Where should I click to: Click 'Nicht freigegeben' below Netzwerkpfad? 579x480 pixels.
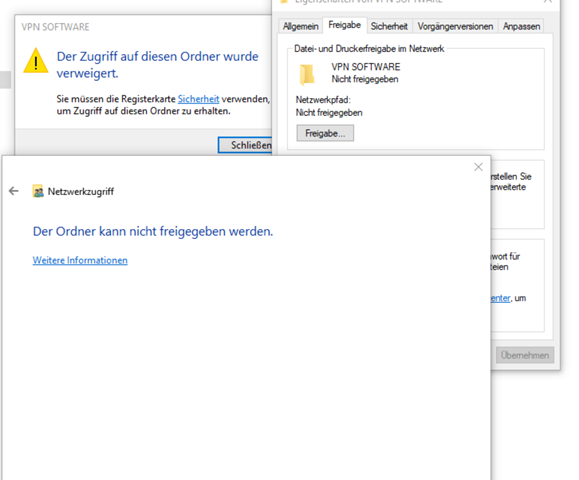(329, 113)
